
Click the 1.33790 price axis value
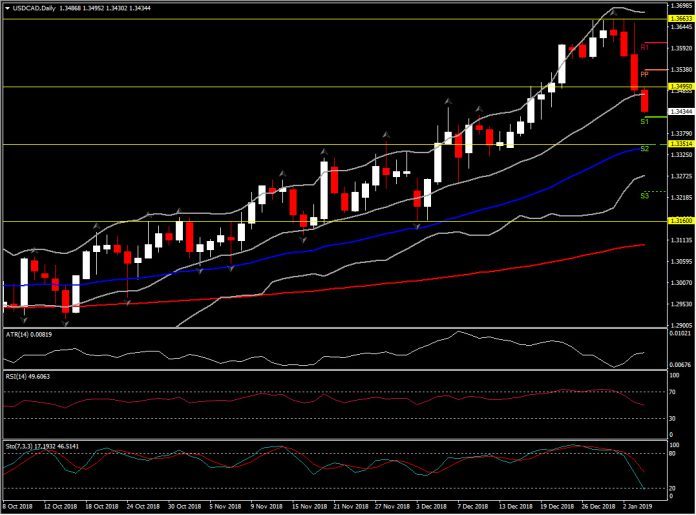681,134
